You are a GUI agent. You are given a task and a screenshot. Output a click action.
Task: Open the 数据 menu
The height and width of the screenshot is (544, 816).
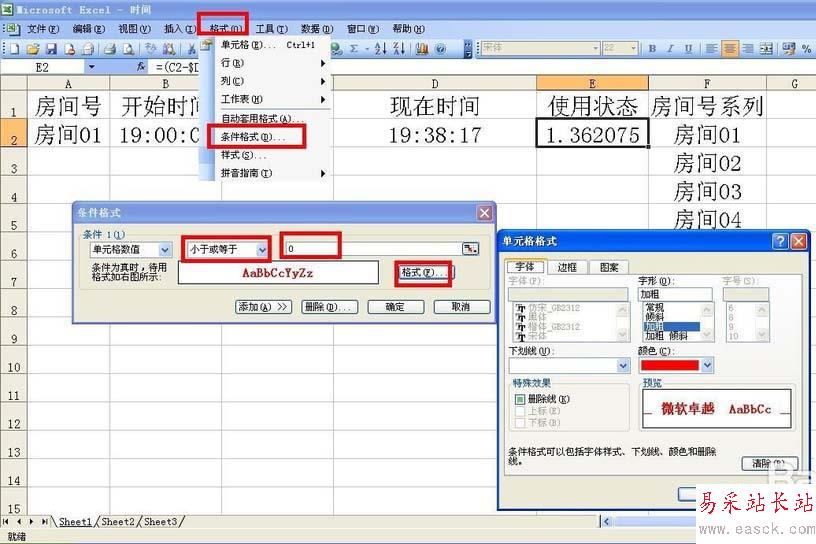[316, 29]
